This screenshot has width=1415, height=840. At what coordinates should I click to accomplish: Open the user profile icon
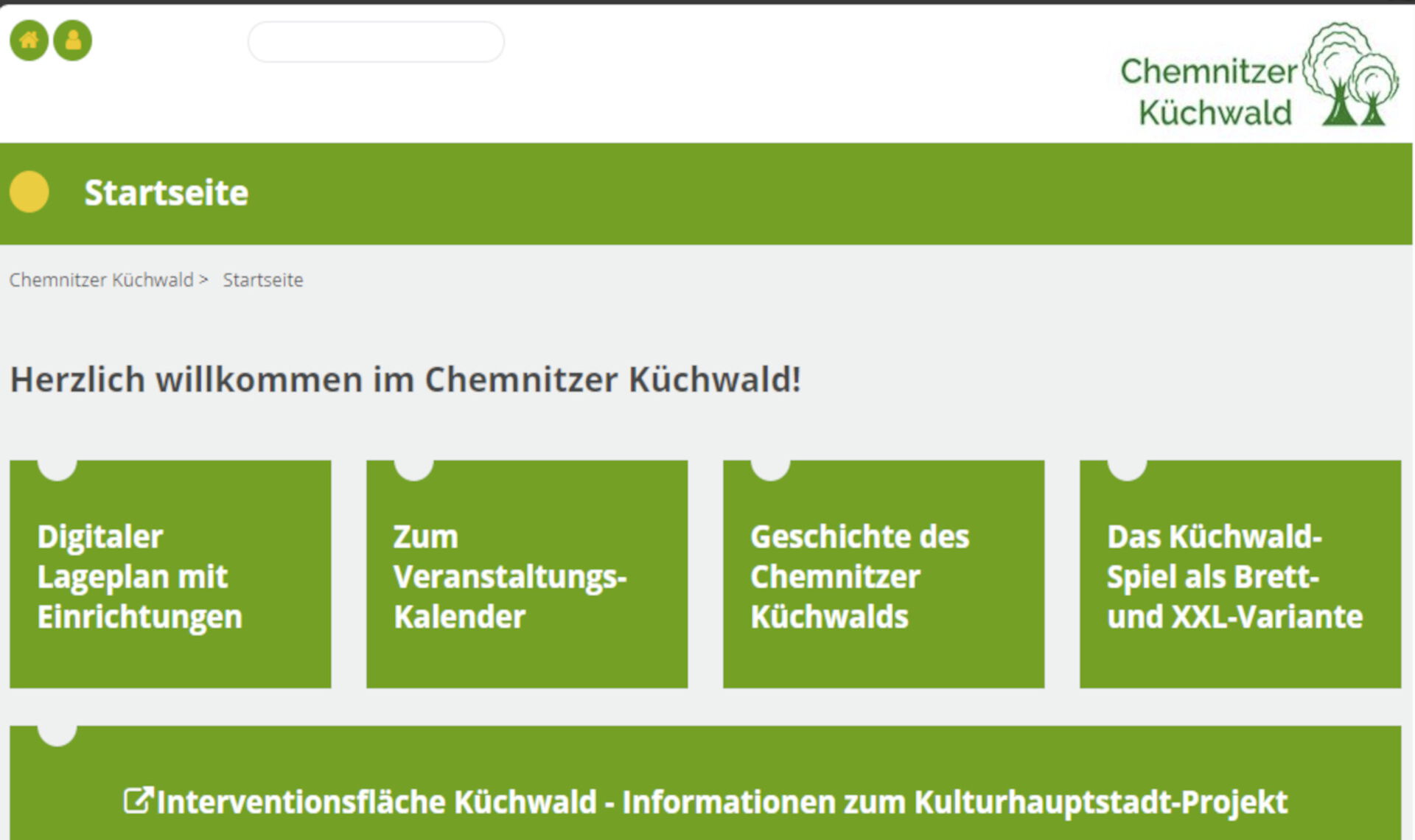click(x=72, y=40)
